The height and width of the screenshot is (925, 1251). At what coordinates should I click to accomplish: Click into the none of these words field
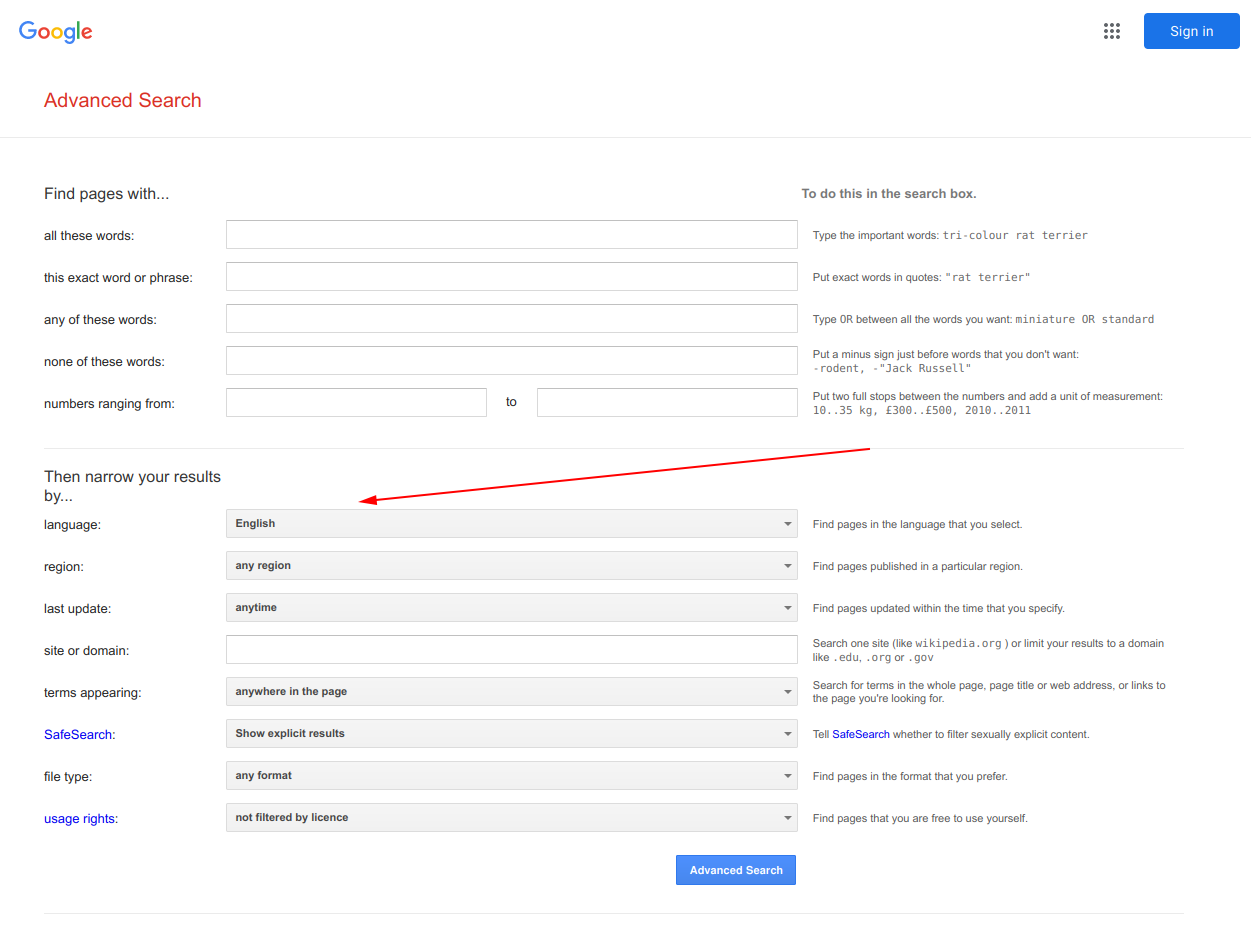(512, 361)
